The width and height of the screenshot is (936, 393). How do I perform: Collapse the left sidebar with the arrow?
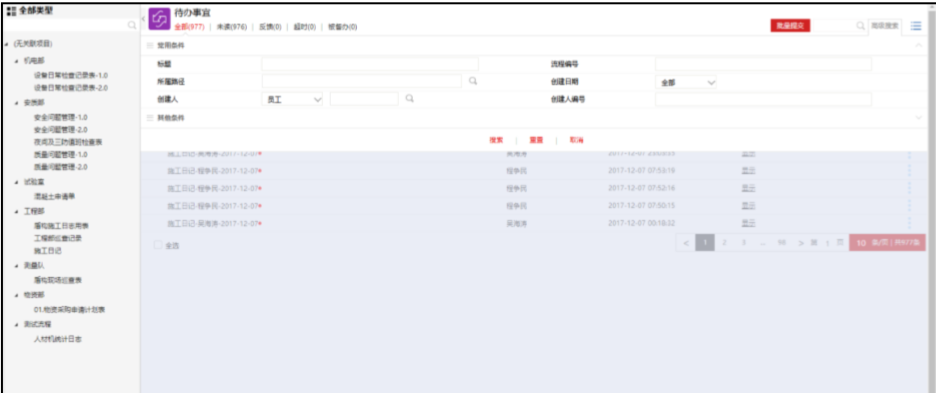(x=143, y=20)
